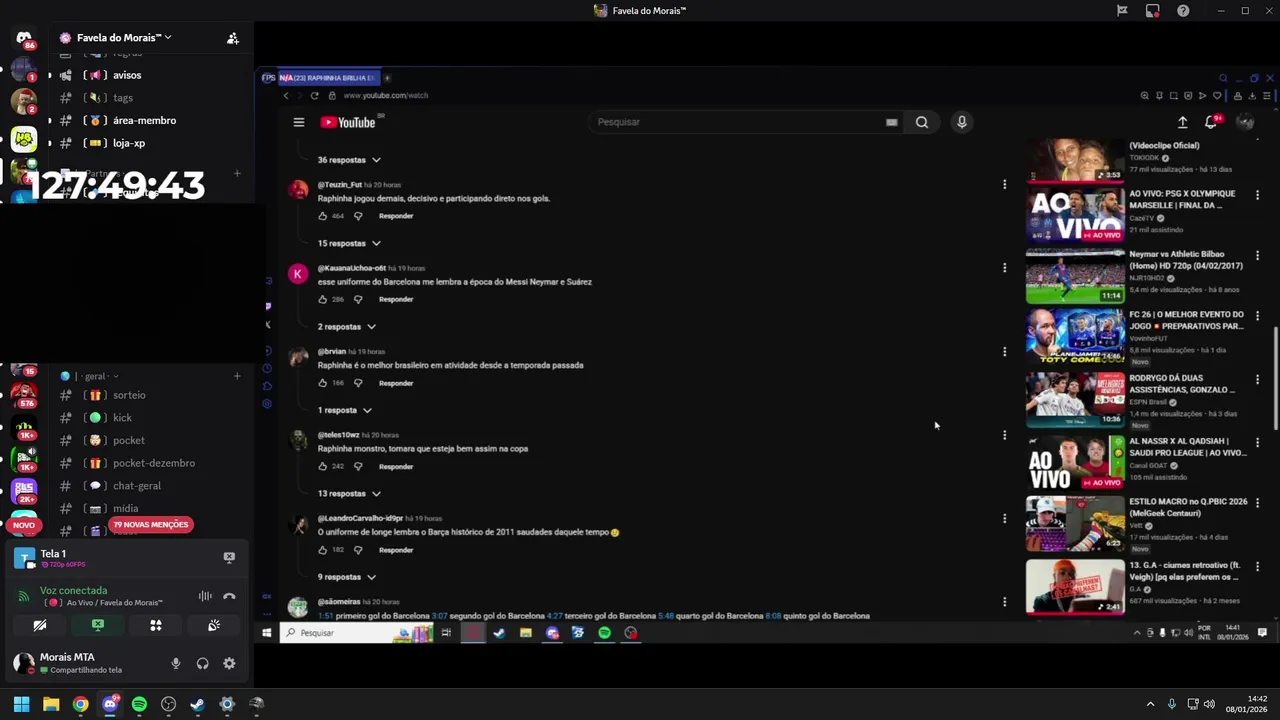
Task: Toggle Discord camera on or off
Action: [40, 625]
